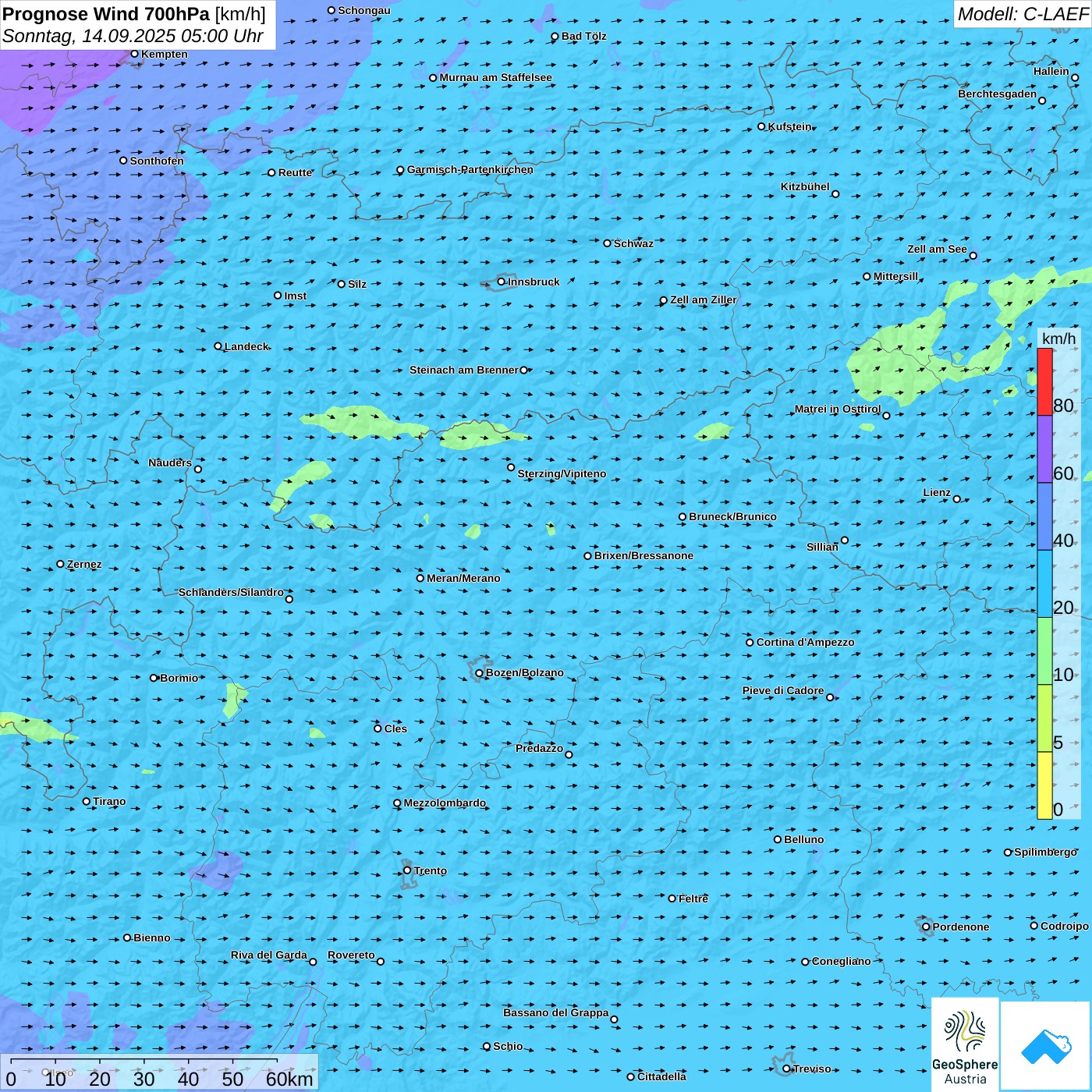Screen dimensions: 1092x1092
Task: Click the 'Spilimbergo' label
Action: tap(1045, 852)
